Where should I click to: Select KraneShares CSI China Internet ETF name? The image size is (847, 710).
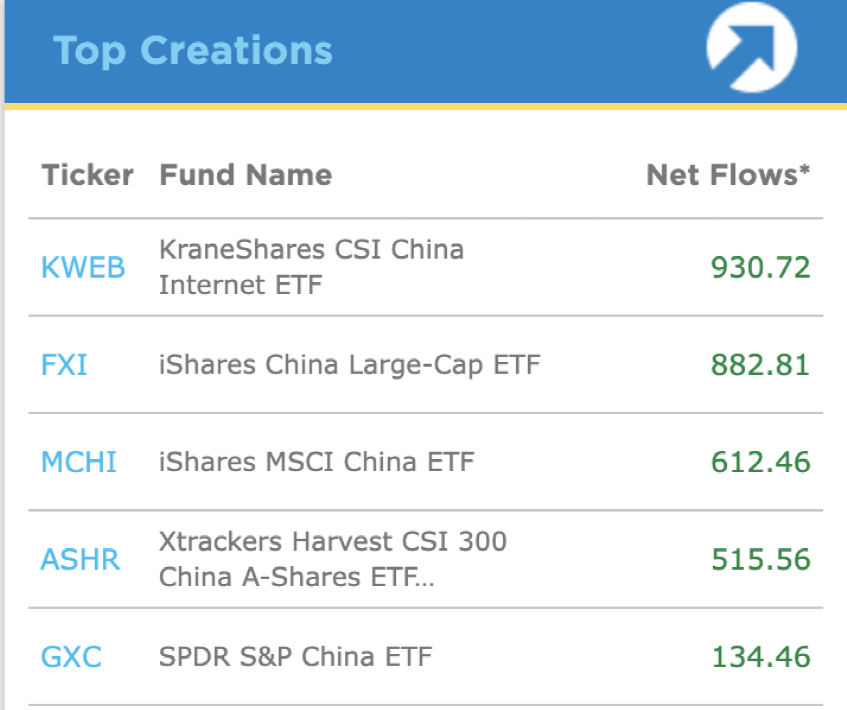pos(311,267)
